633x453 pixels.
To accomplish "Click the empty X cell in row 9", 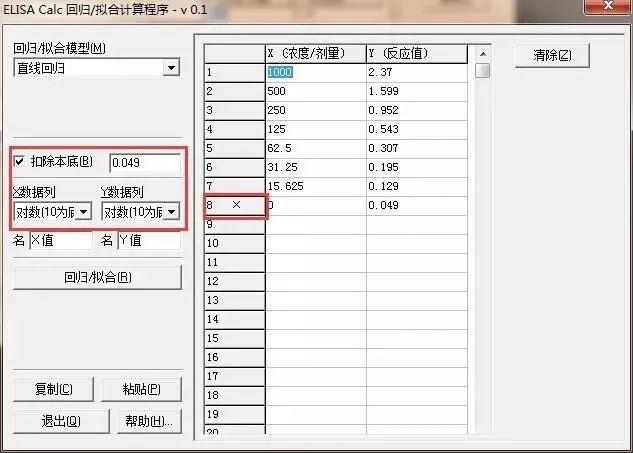I will click(x=316, y=224).
